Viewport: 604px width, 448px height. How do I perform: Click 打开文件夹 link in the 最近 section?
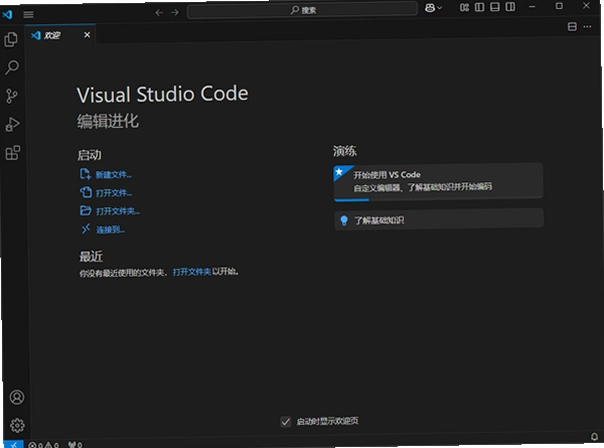[192, 272]
